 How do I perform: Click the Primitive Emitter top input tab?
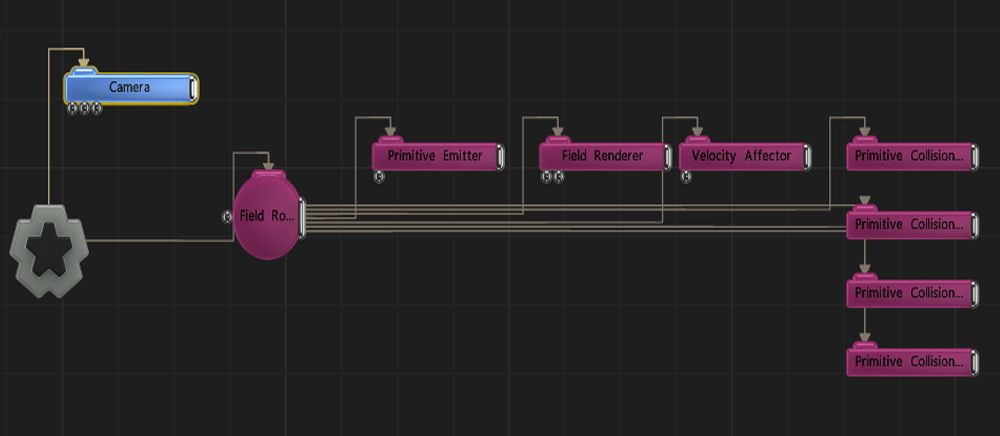(391, 140)
